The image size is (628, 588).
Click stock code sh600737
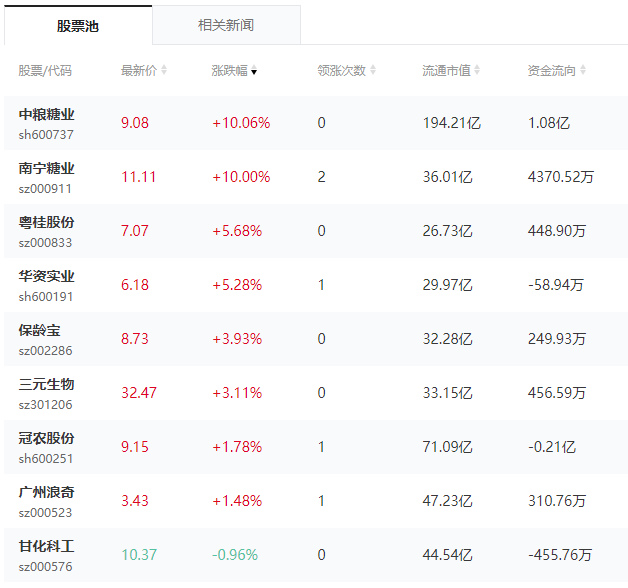point(46,134)
